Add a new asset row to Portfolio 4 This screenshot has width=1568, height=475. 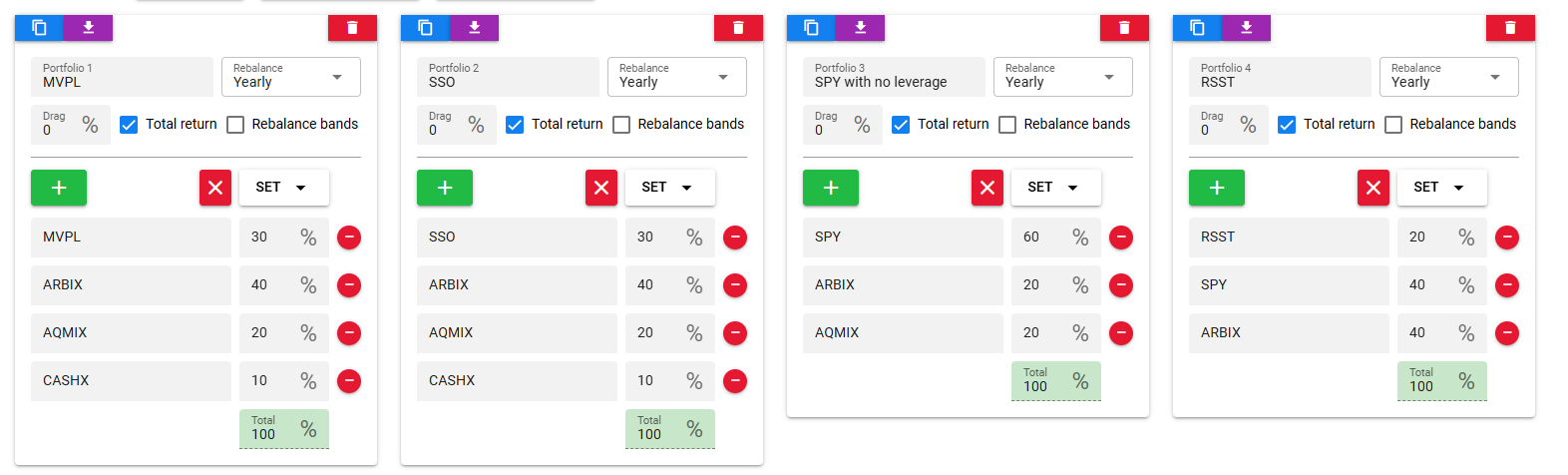click(1216, 188)
